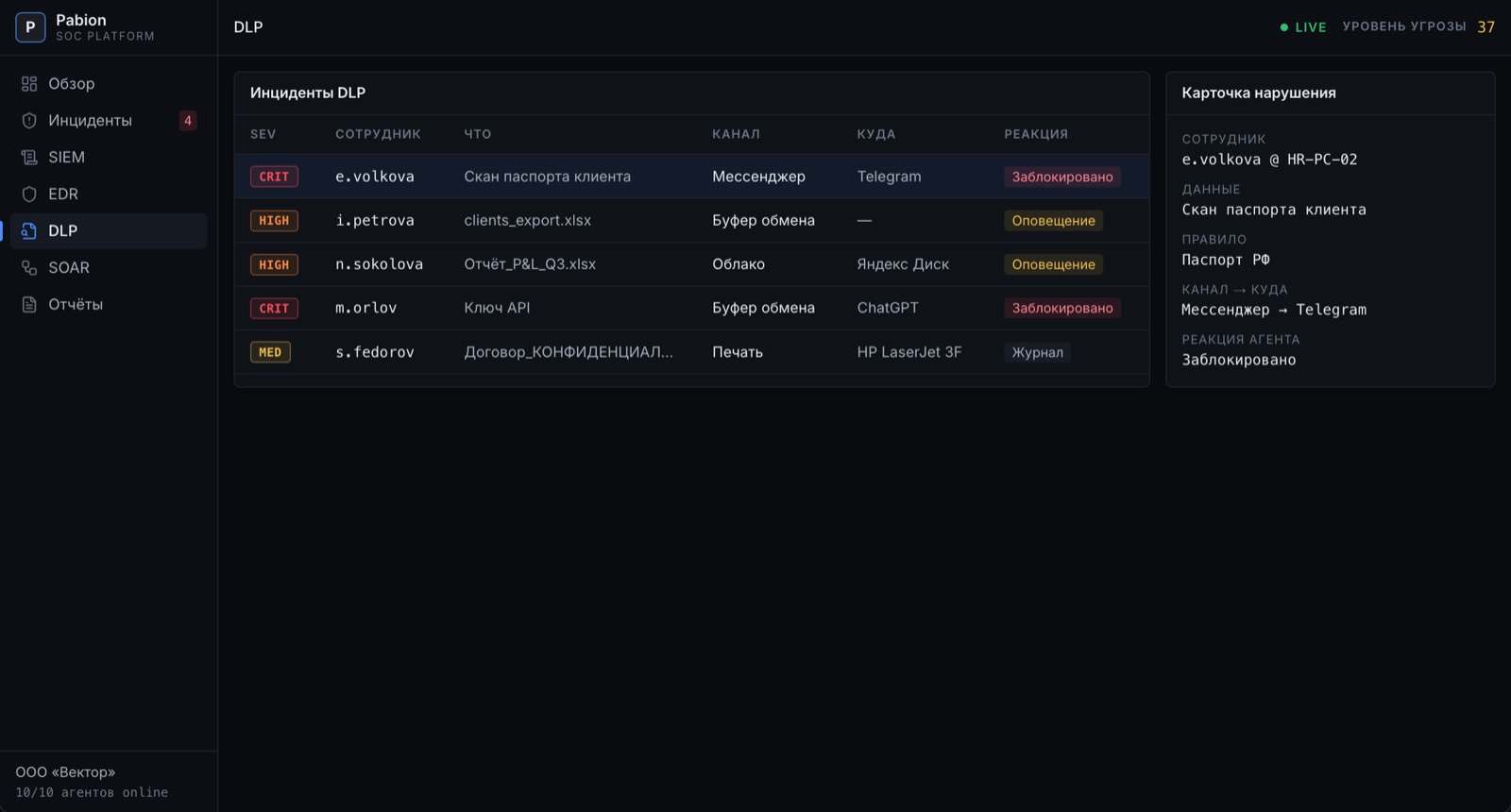
Task: Click the Журнал reaction tag
Action: point(1037,352)
